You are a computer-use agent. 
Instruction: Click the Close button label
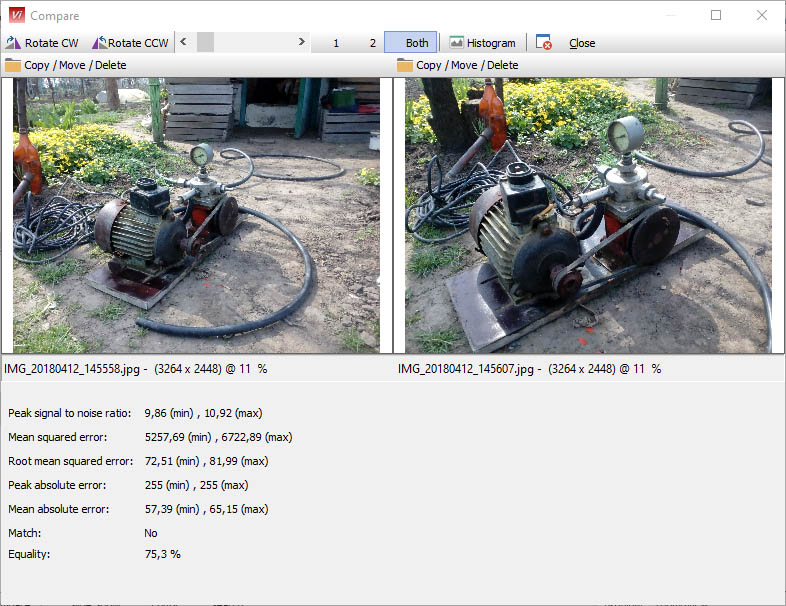coord(582,43)
